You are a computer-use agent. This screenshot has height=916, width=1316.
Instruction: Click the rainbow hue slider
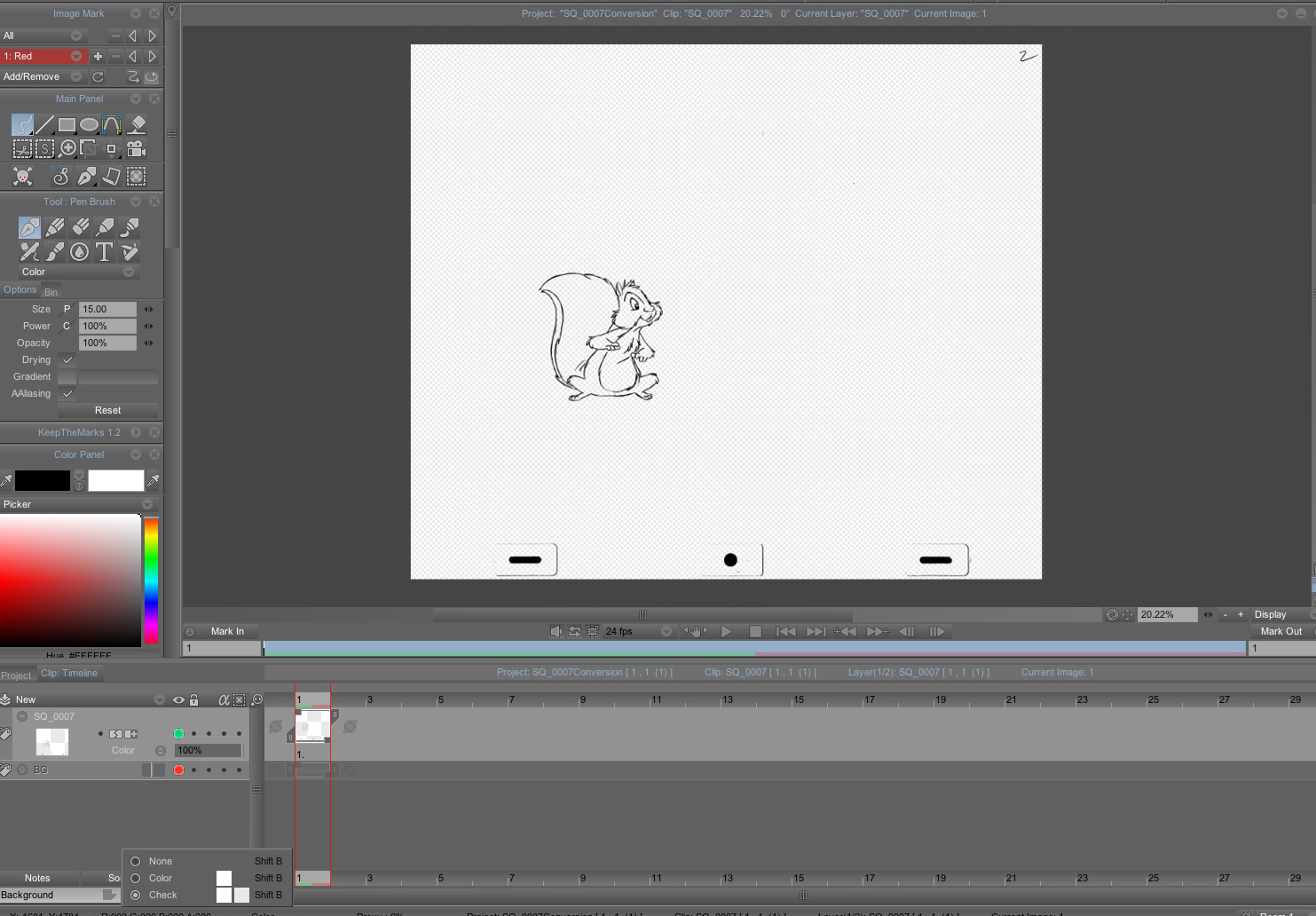pyautogui.click(x=151, y=580)
